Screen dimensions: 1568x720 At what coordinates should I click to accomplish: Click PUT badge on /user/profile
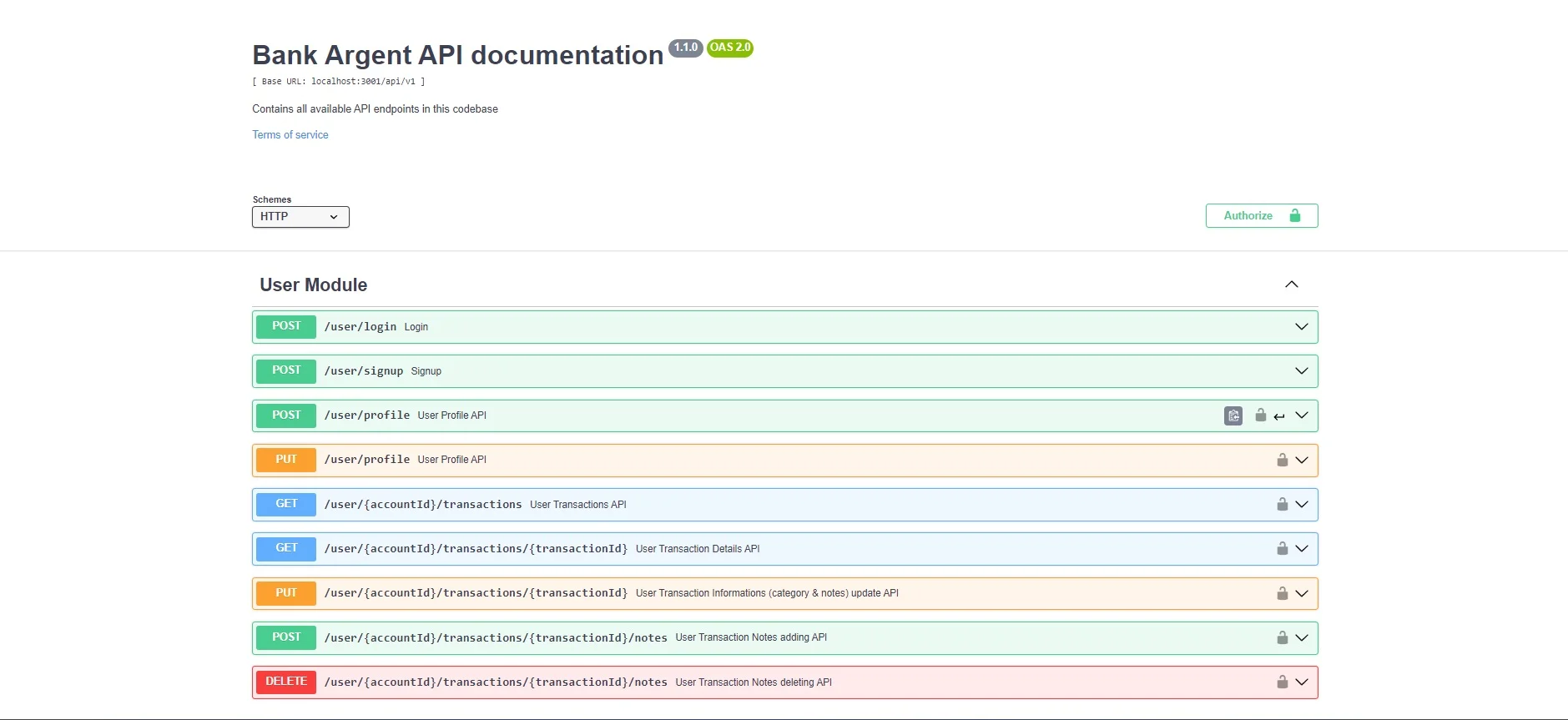[x=286, y=460]
